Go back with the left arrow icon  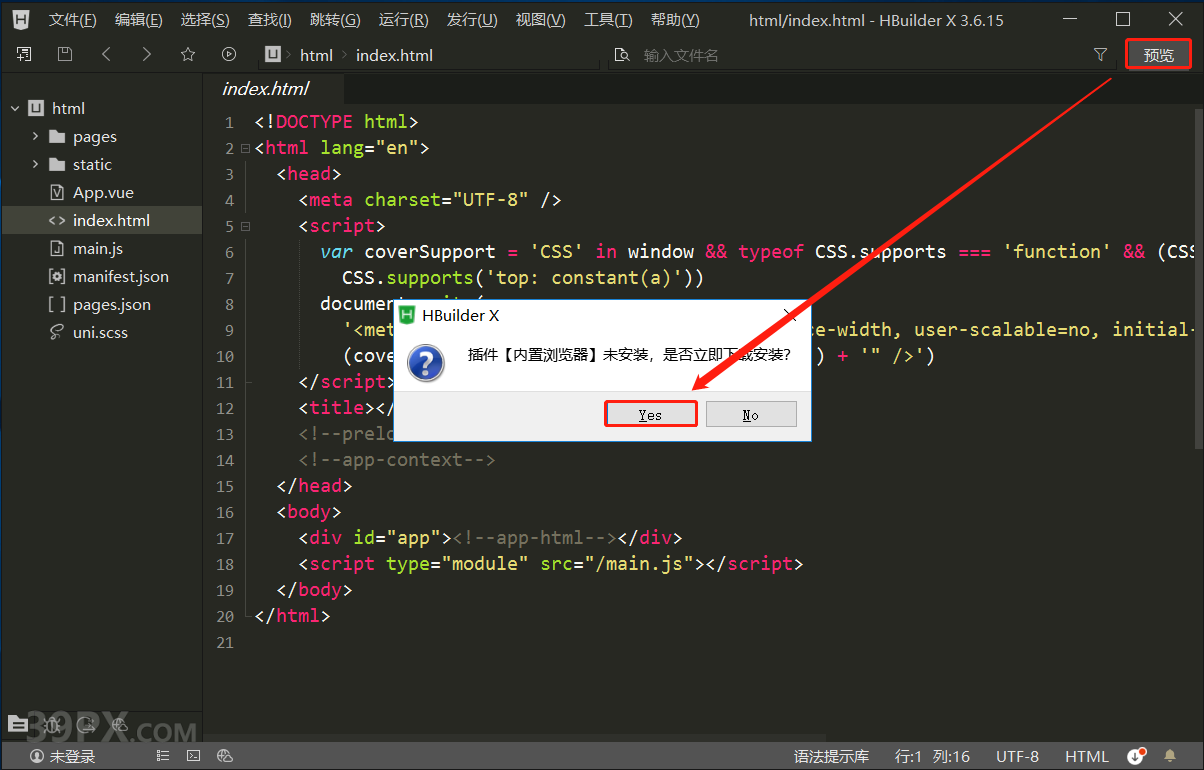pyautogui.click(x=106, y=55)
